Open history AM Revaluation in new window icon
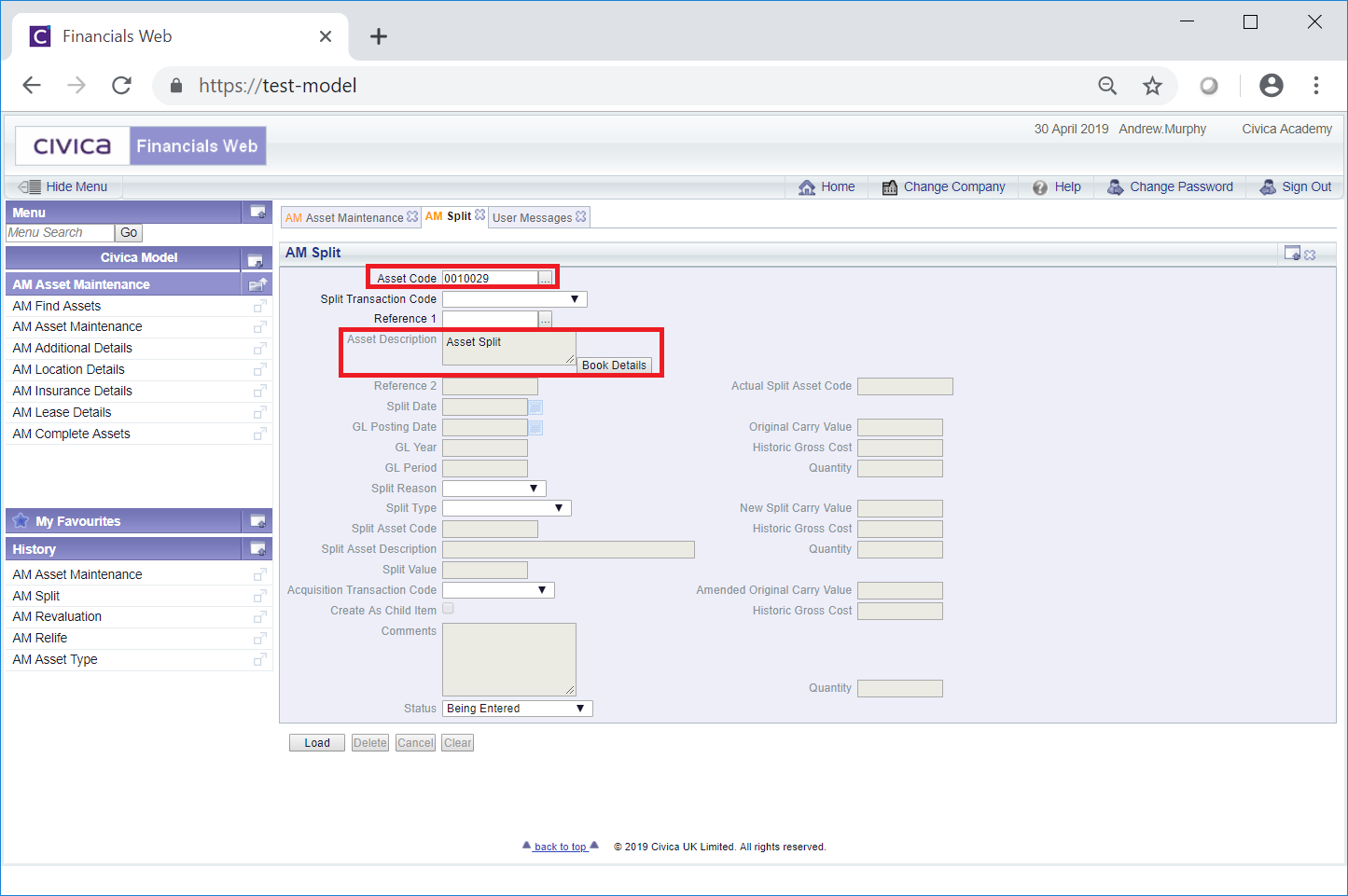This screenshot has height=896, width=1348. click(260, 616)
